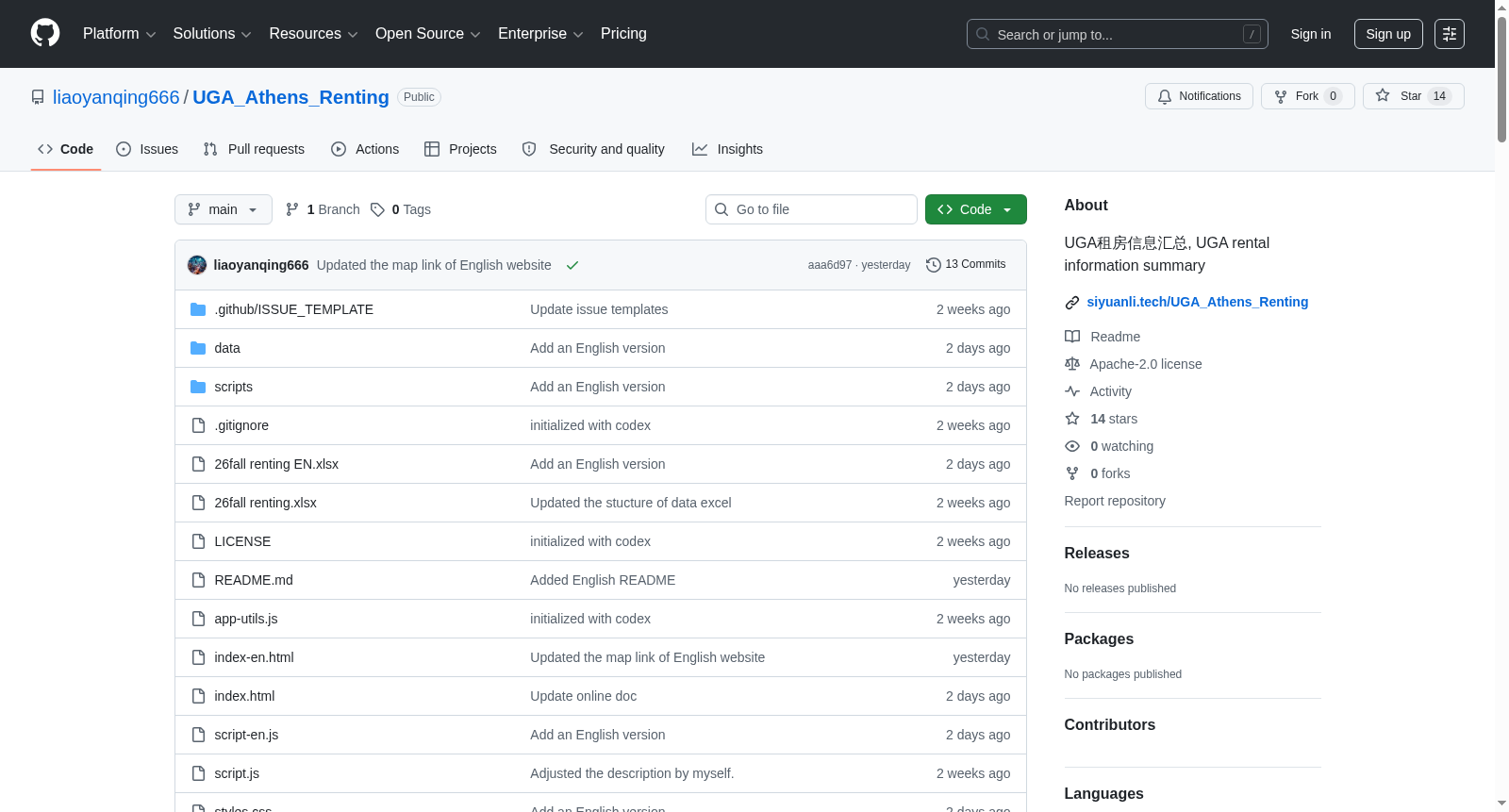Image resolution: width=1509 pixels, height=812 pixels.
Task: Open the Actions tab
Action: (x=365, y=149)
